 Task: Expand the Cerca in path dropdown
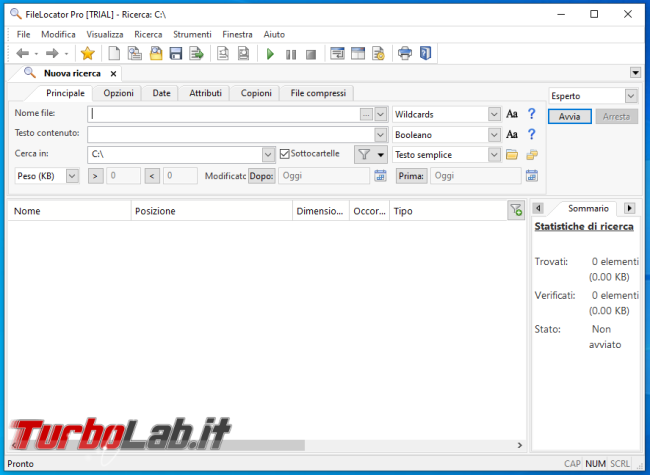pyautogui.click(x=268, y=155)
